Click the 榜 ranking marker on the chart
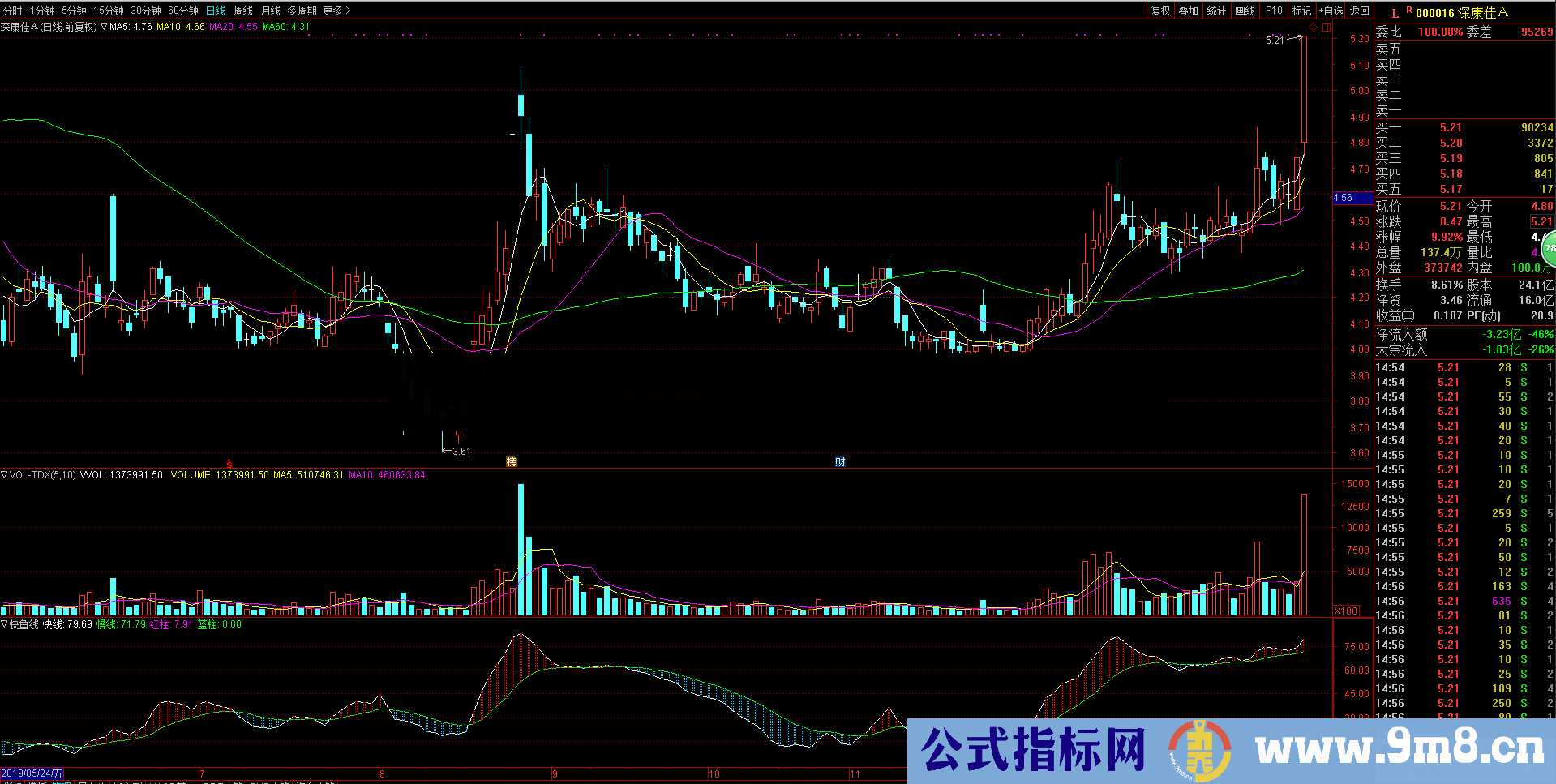The width and height of the screenshot is (1556, 784). pyautogui.click(x=512, y=462)
